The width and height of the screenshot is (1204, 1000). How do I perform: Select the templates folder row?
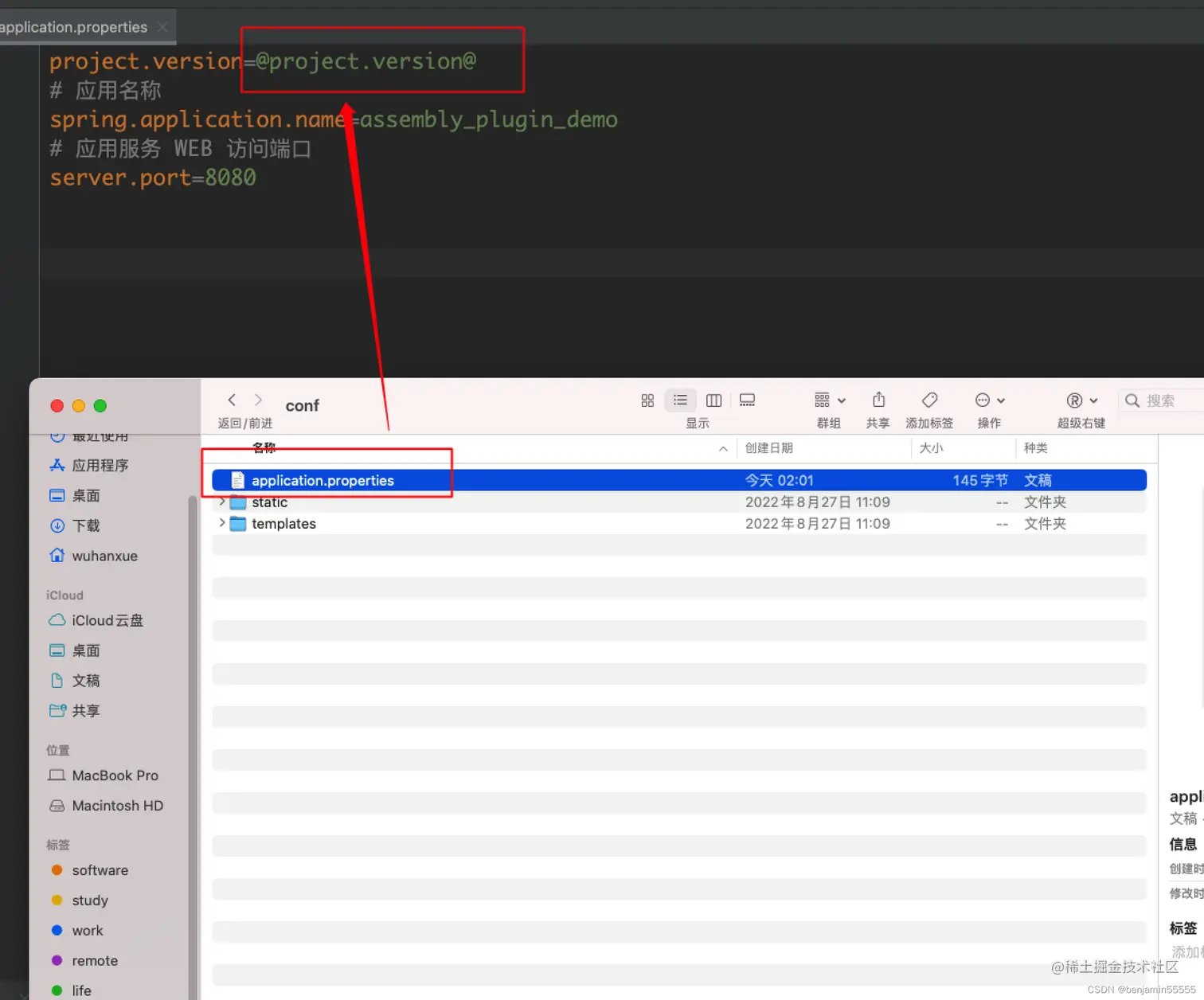[679, 524]
